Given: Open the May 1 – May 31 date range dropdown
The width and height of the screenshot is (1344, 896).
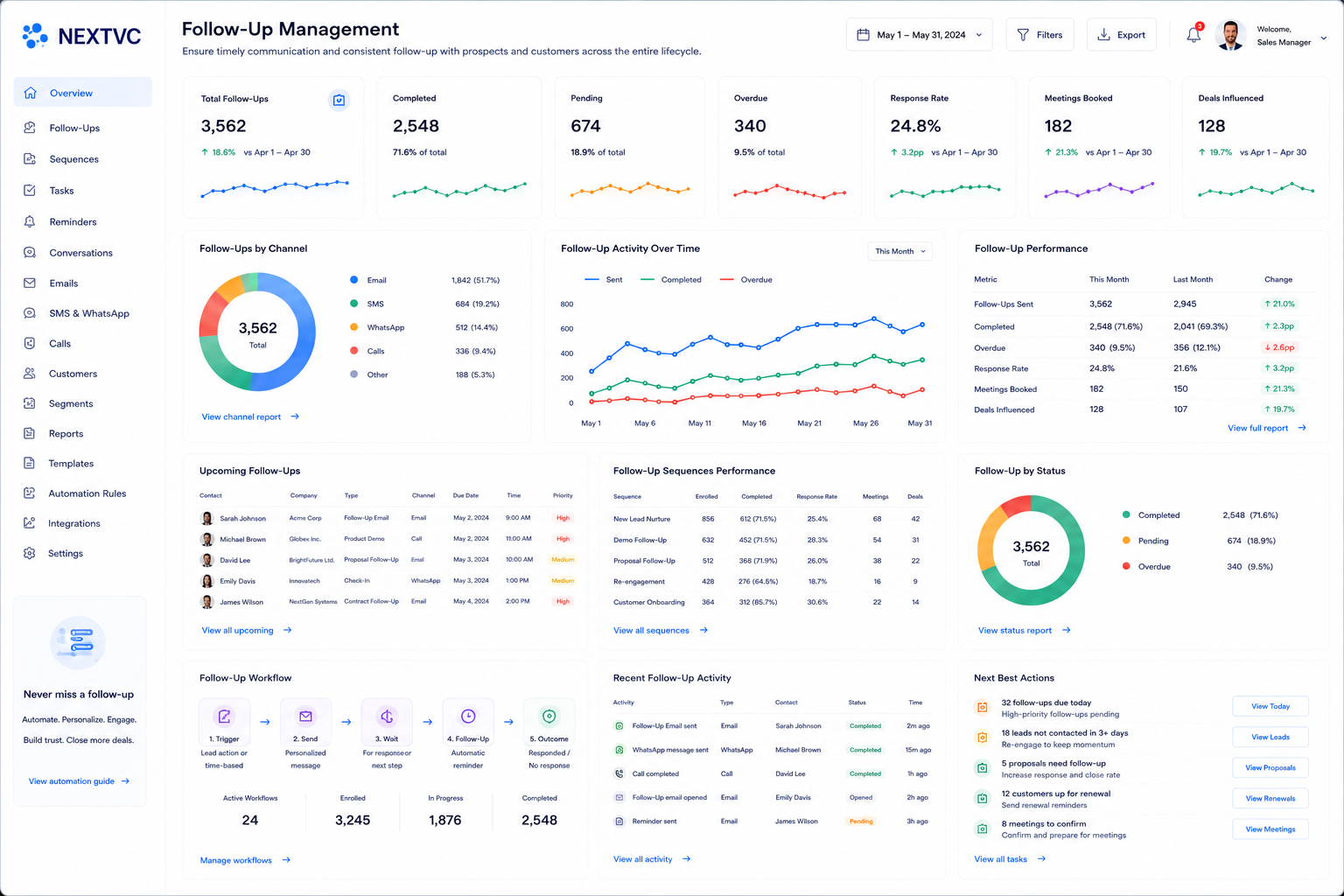Looking at the screenshot, I should [920, 35].
